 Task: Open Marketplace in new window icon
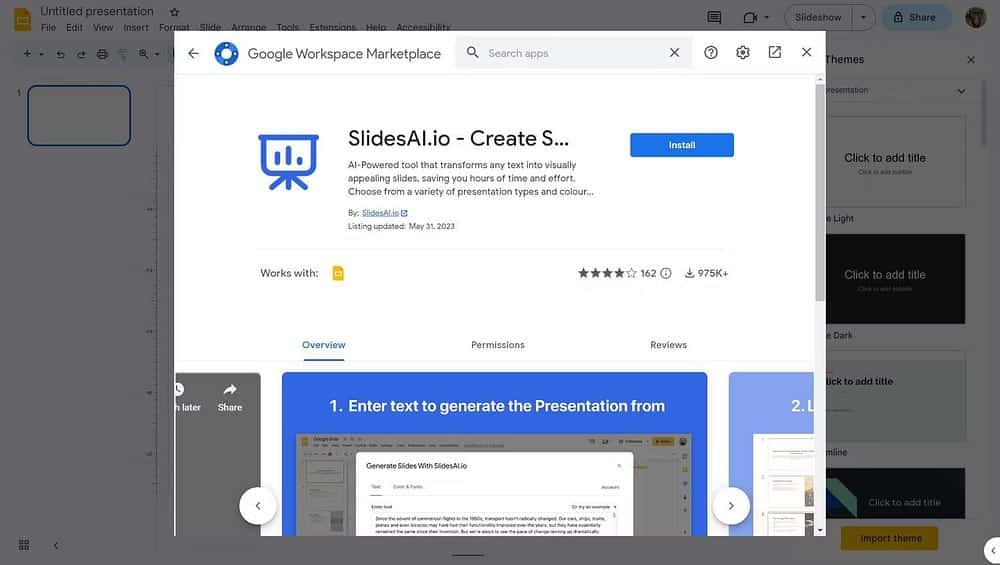pos(774,52)
